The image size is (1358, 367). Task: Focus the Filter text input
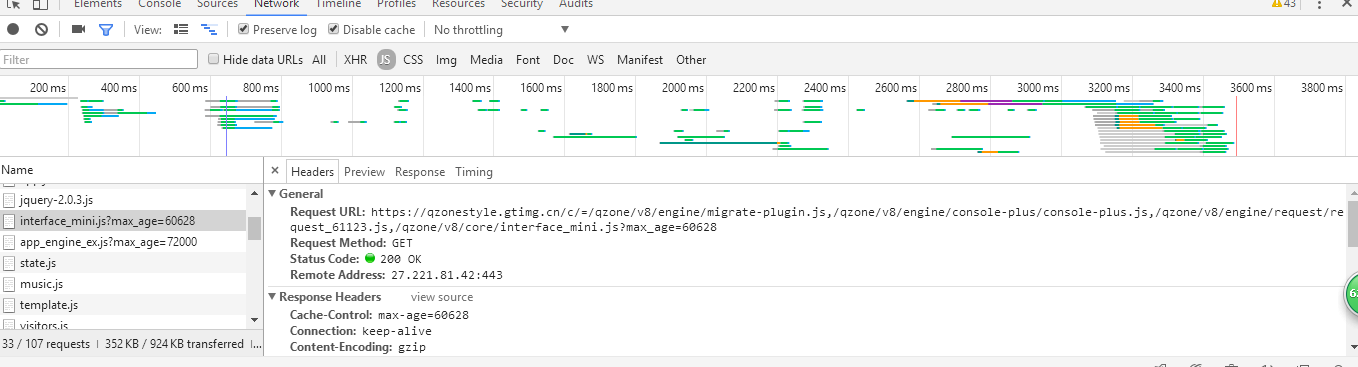coord(99,60)
